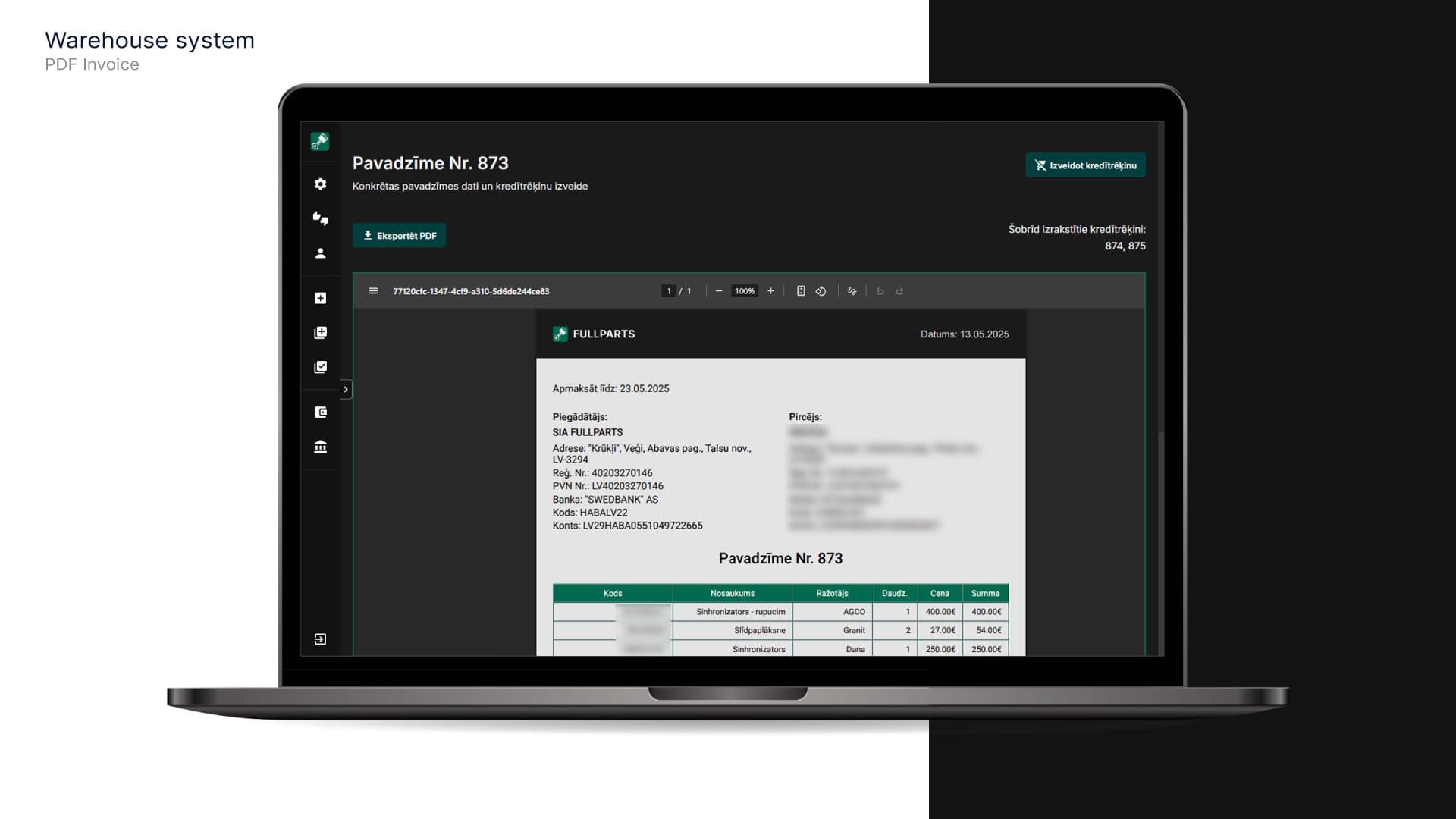Open the checked list sidebar icon
Viewport: 1456px width, 819px height.
320,367
